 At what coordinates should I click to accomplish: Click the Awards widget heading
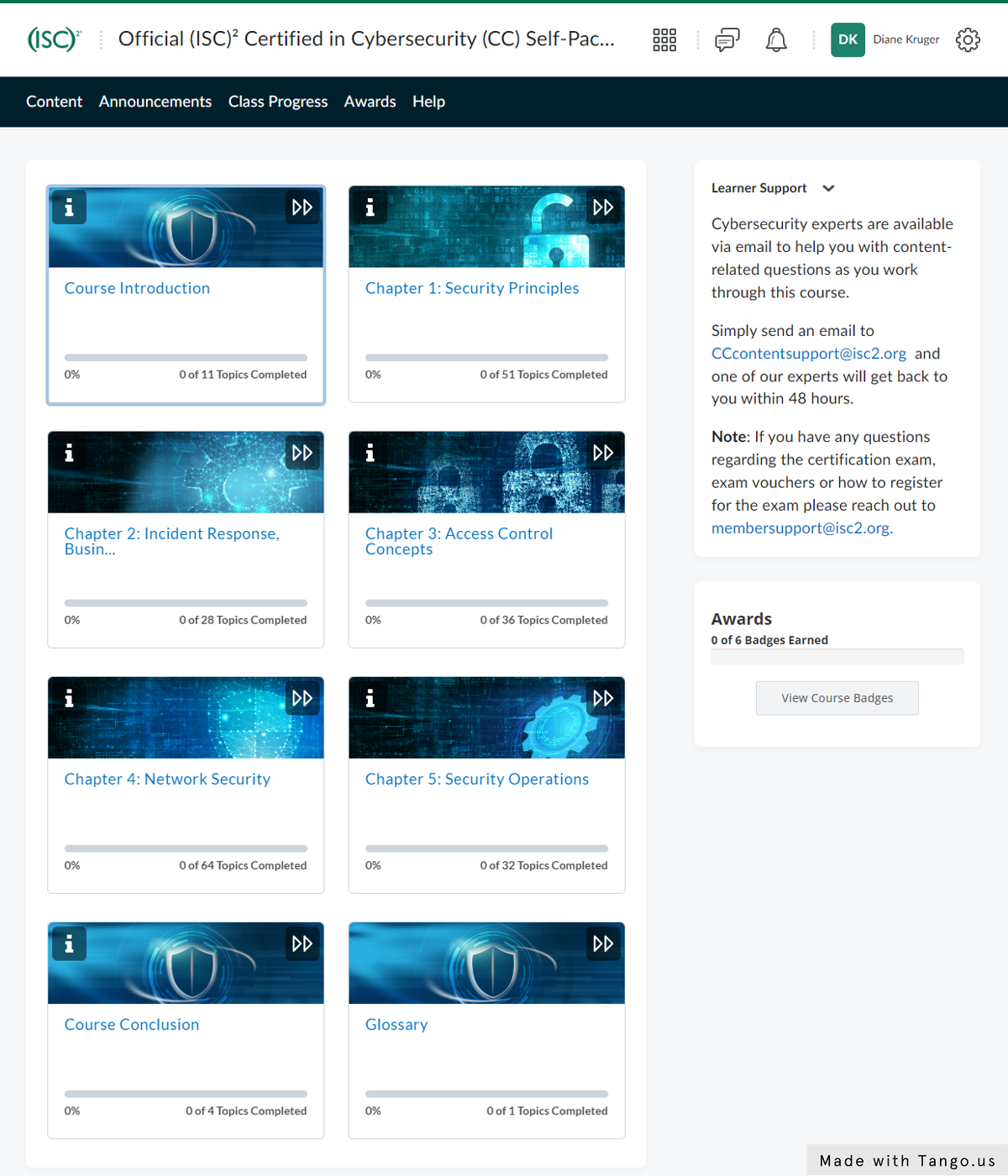click(x=742, y=619)
